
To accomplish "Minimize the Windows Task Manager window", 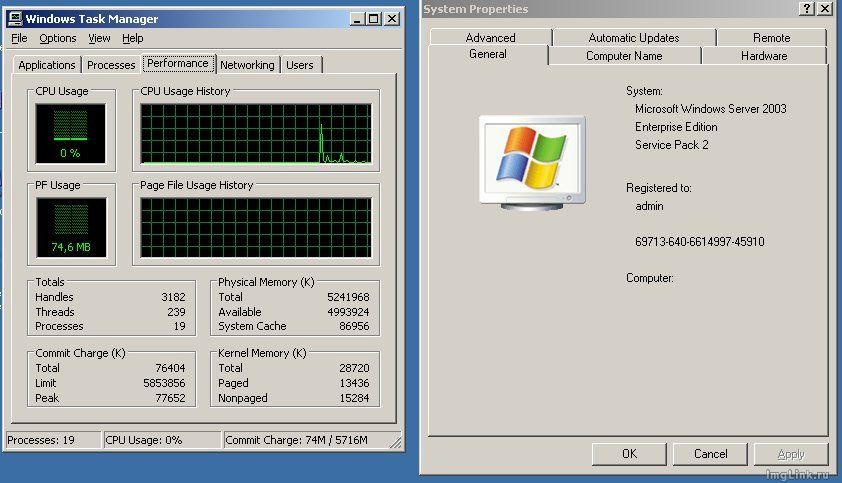I will coord(357,19).
